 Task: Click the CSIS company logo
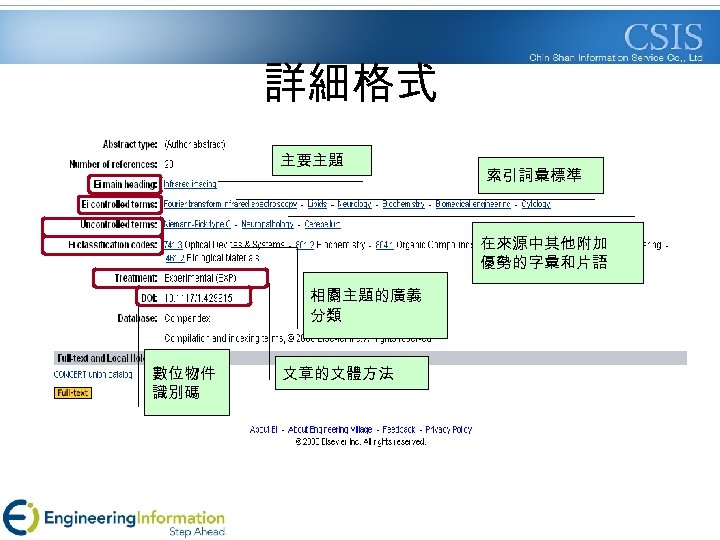(x=663, y=37)
